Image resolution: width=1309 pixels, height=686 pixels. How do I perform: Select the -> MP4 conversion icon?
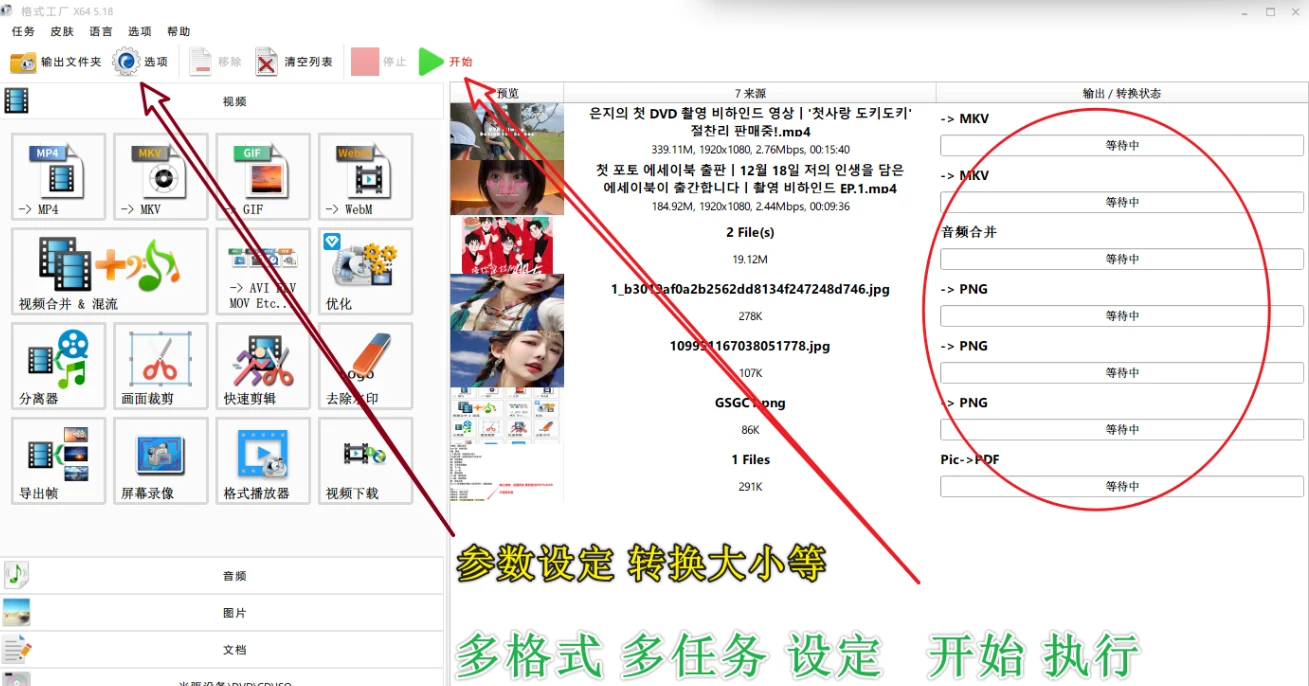tap(58, 177)
